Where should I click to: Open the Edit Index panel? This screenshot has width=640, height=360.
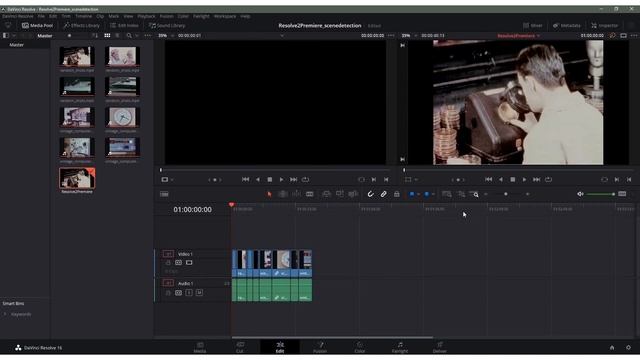pyautogui.click(x=124, y=25)
